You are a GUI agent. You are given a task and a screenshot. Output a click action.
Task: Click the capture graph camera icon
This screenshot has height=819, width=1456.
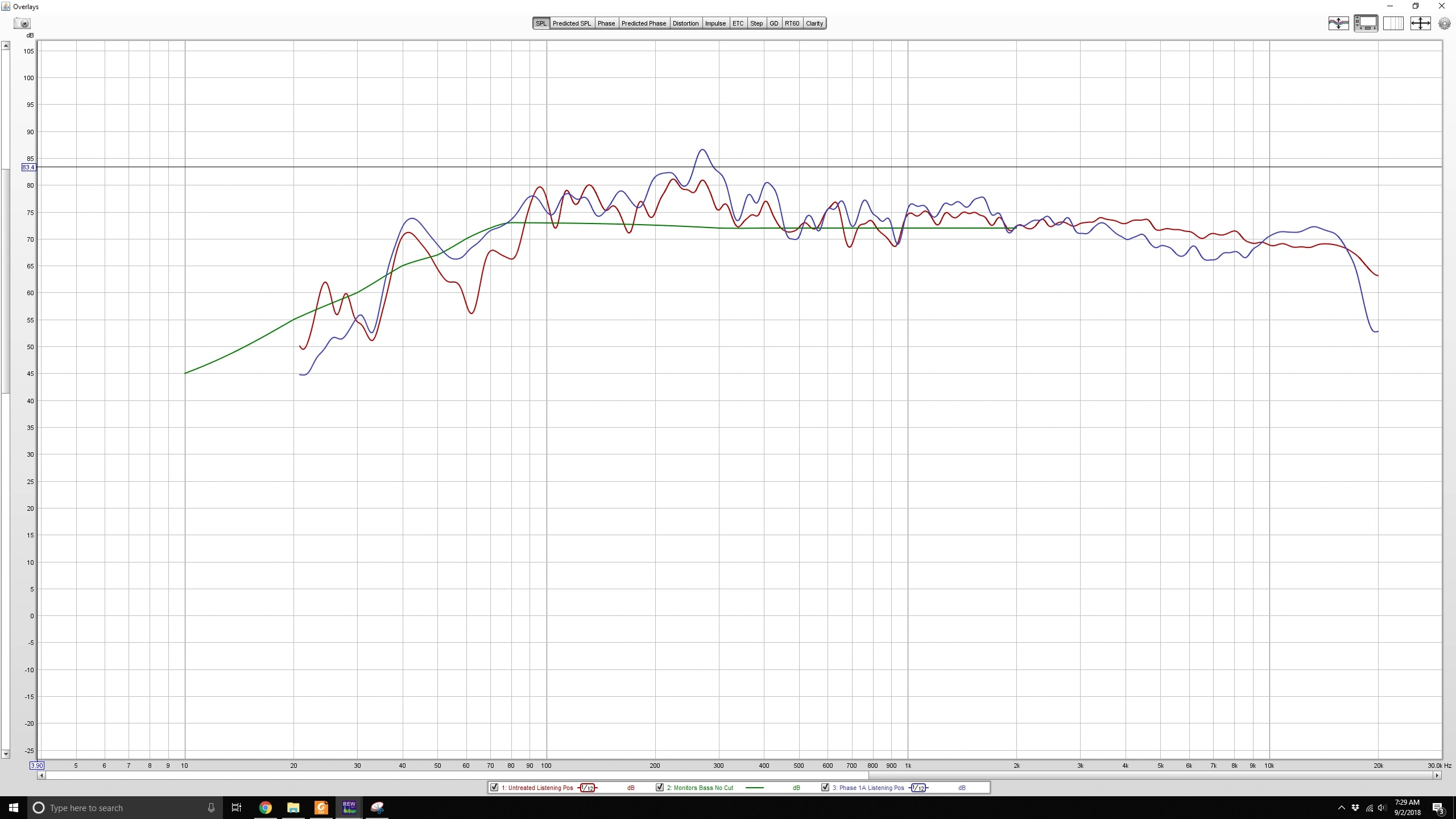22,23
